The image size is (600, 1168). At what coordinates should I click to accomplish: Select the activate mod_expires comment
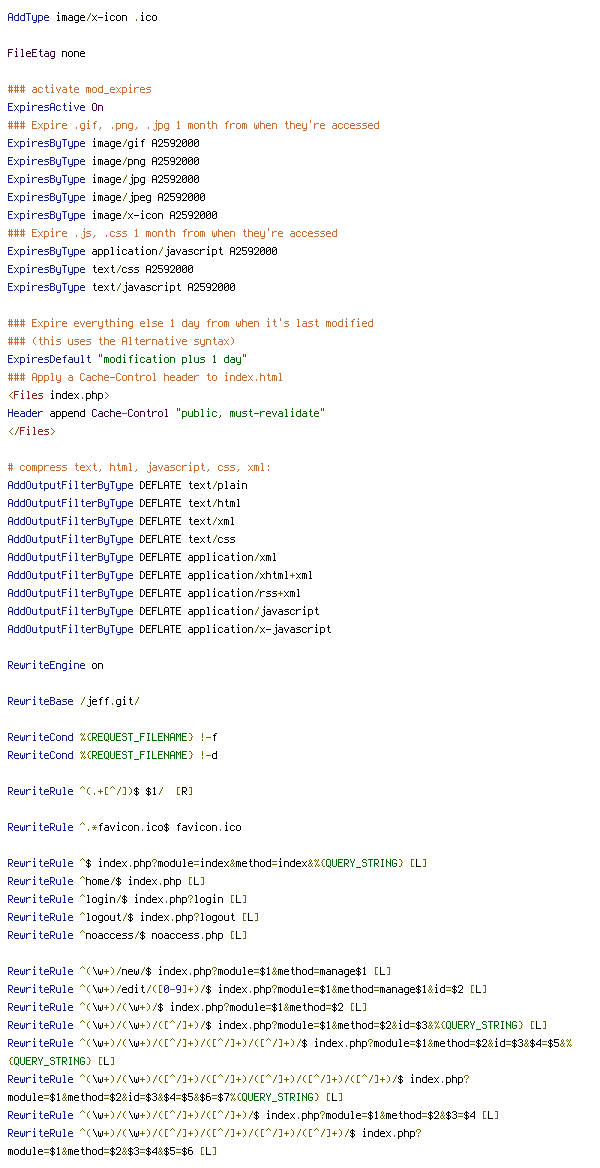tap(79, 89)
